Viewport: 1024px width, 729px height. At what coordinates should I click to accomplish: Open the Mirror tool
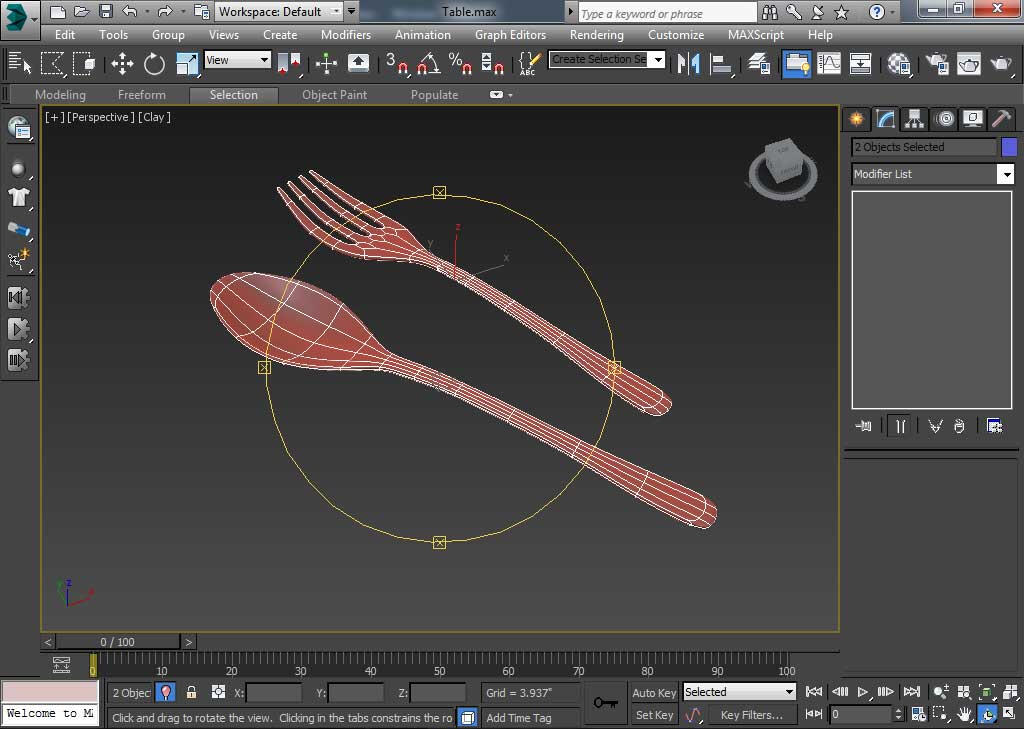(688, 64)
